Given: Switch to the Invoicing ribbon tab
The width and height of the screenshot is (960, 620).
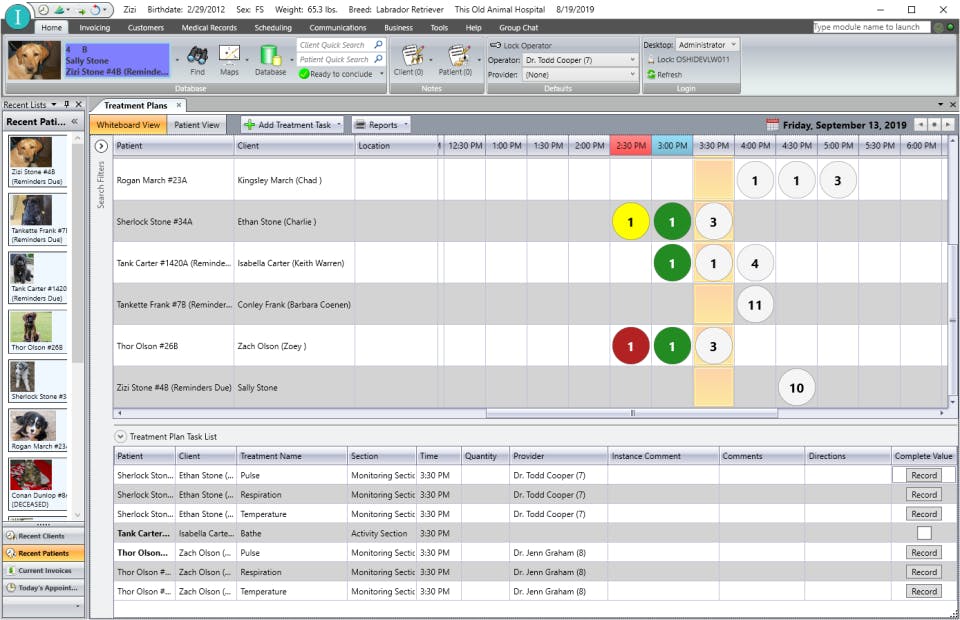Looking at the screenshot, I should pos(96,27).
